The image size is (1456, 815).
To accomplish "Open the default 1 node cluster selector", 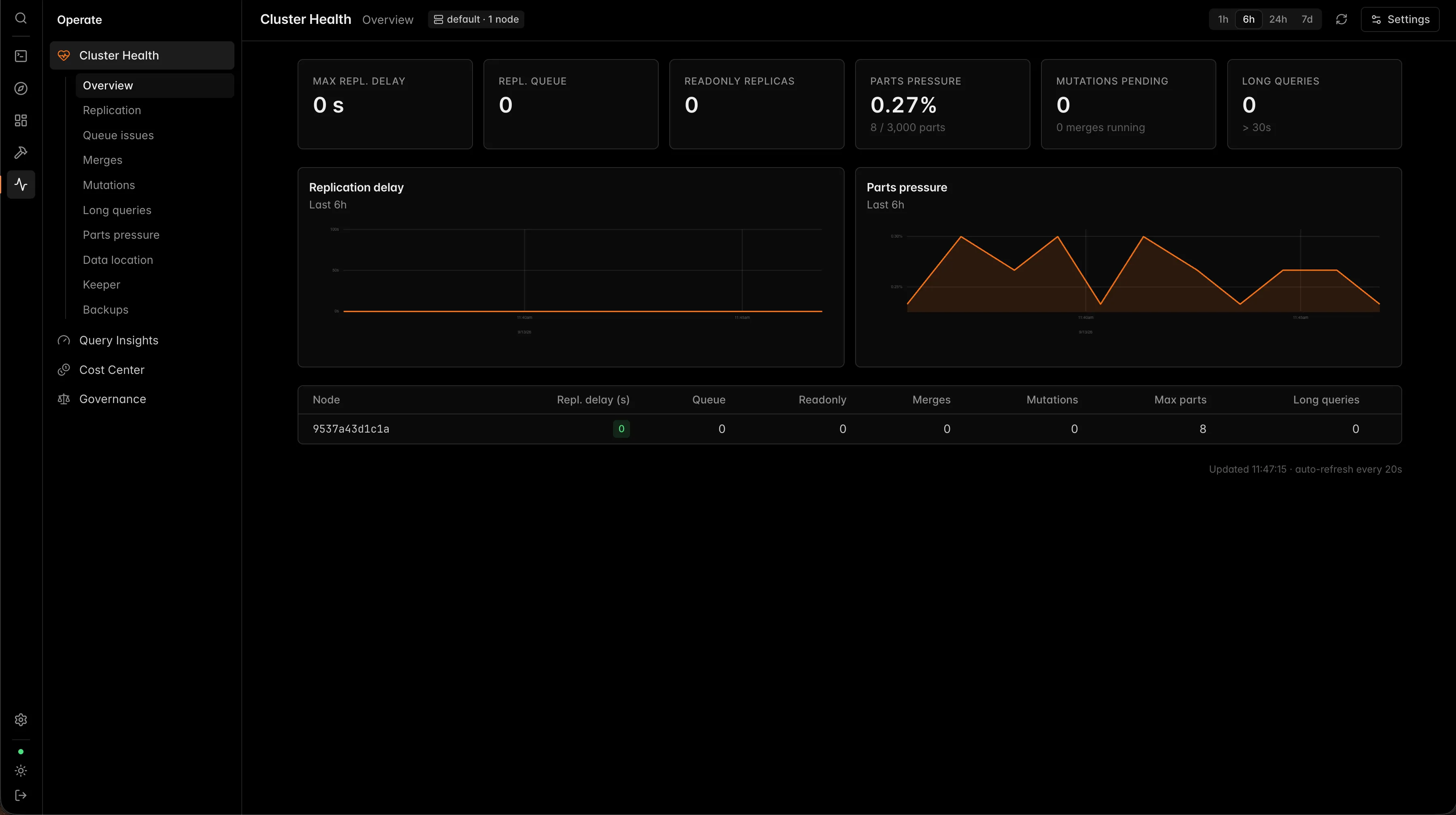I will tap(476, 19).
